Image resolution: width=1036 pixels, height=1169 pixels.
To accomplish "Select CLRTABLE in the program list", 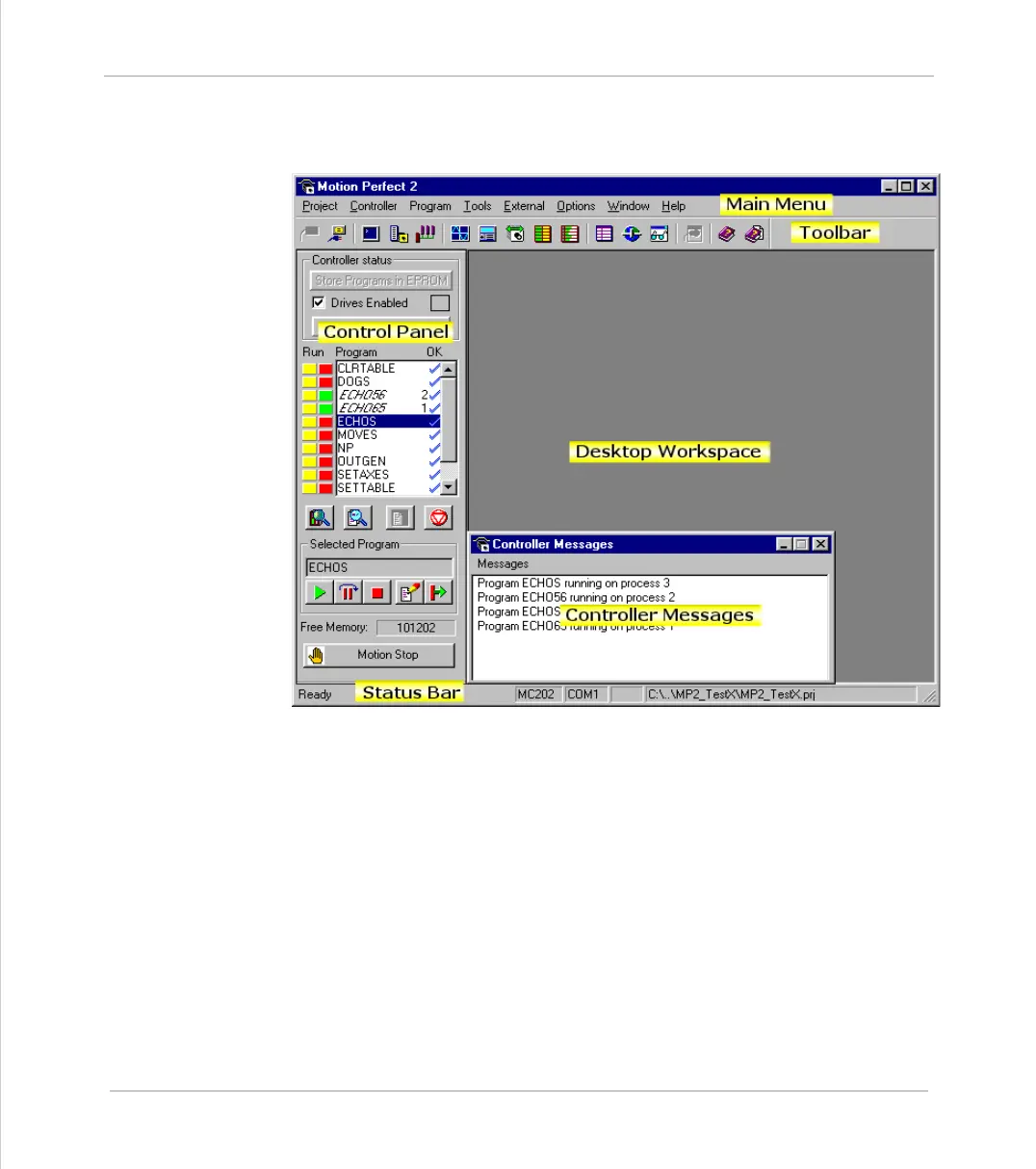I will point(388,369).
